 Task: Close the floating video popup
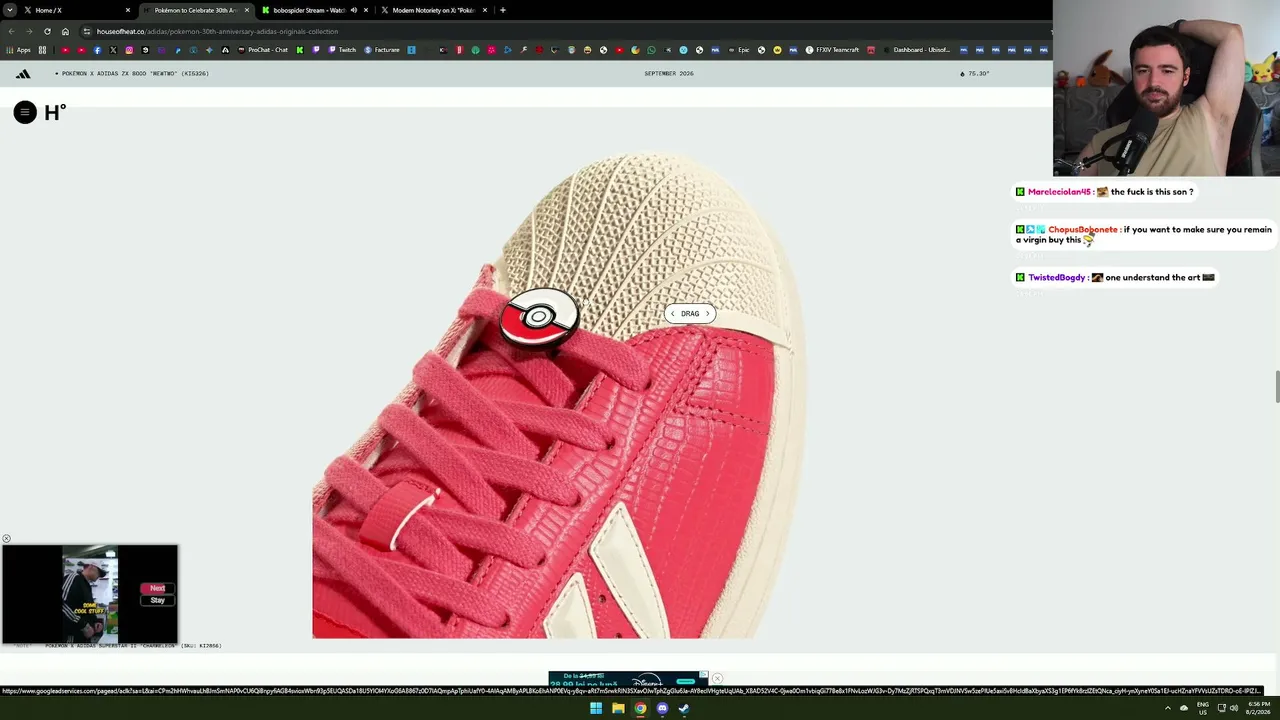[6, 539]
